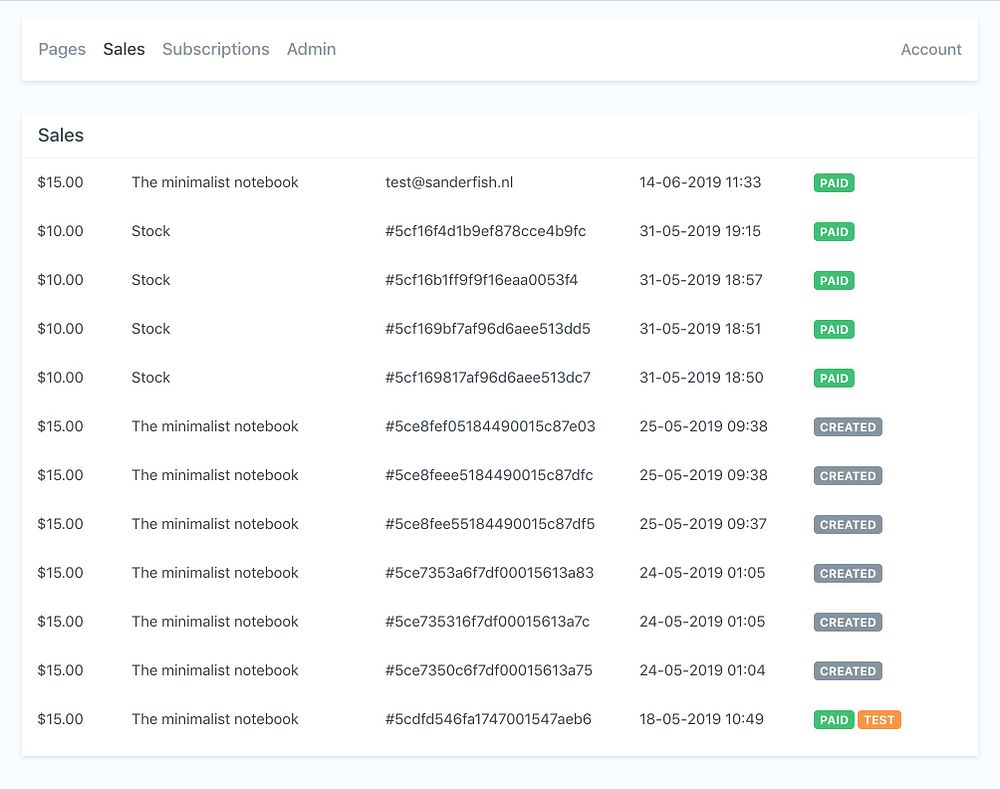Go to the Admin tab
This screenshot has width=1000, height=789.
311,49
